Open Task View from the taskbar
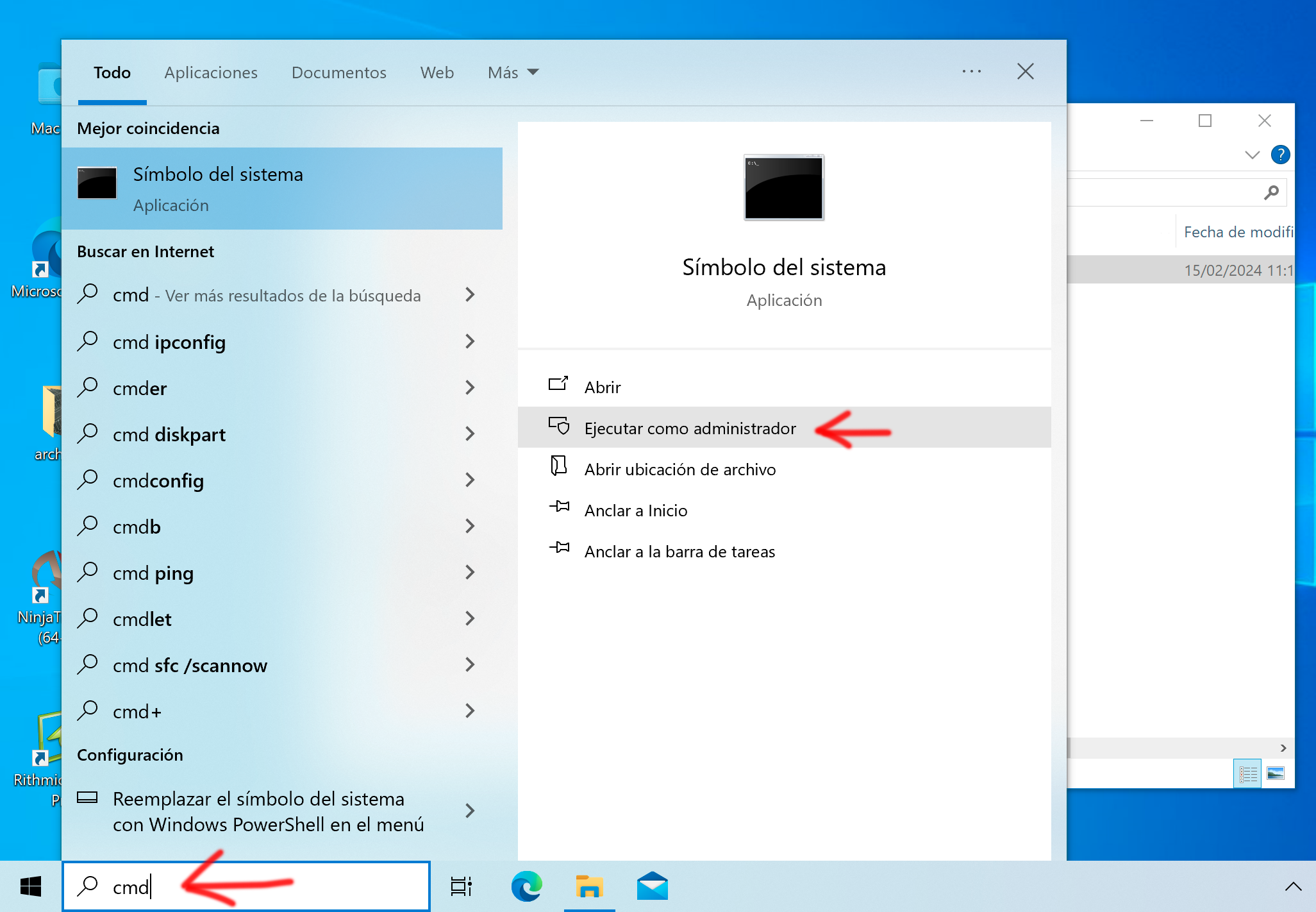 coord(461,886)
